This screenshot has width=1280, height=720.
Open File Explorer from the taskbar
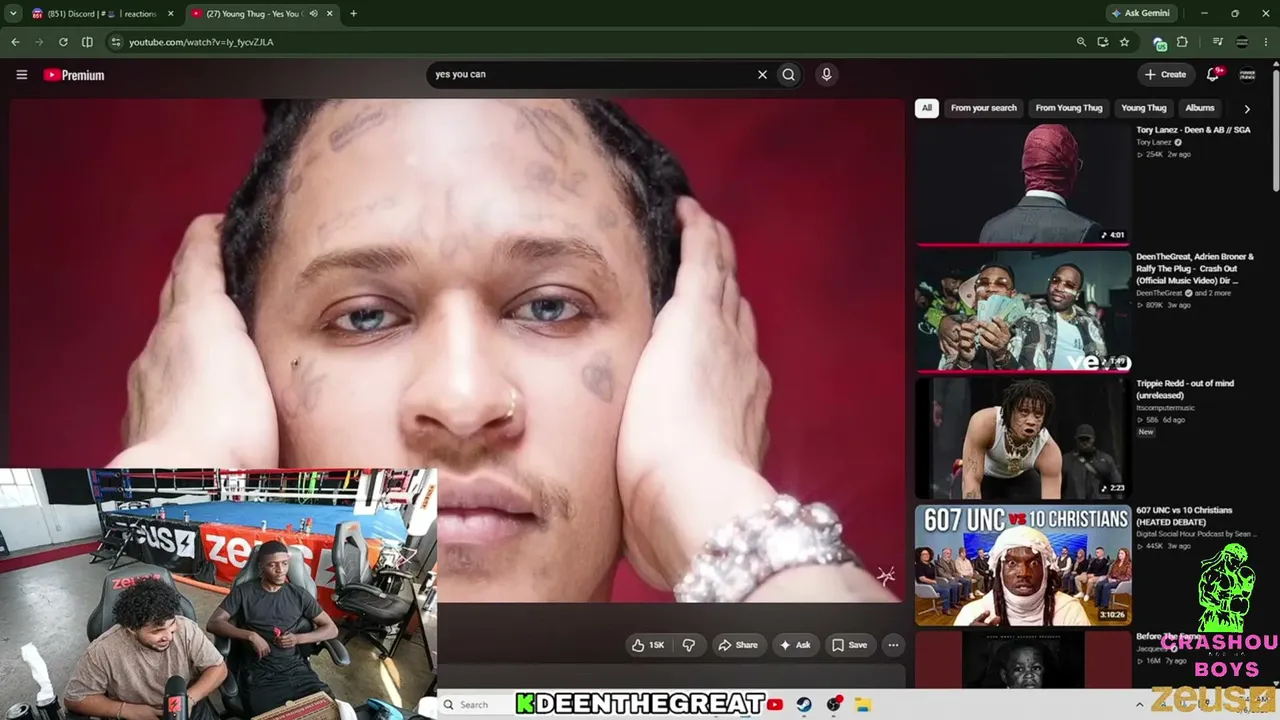(862, 704)
